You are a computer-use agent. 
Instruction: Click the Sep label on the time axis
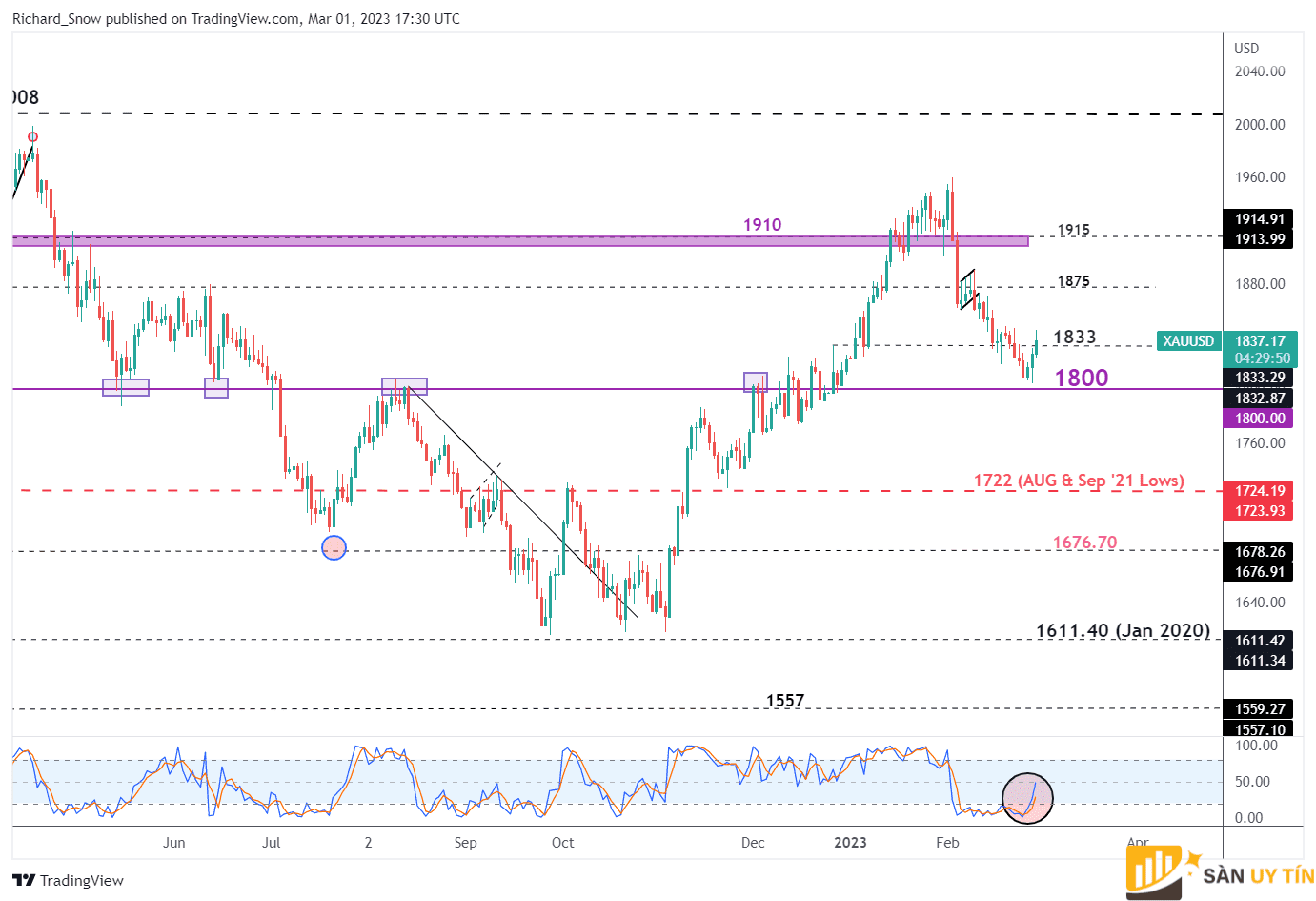pyautogui.click(x=465, y=843)
